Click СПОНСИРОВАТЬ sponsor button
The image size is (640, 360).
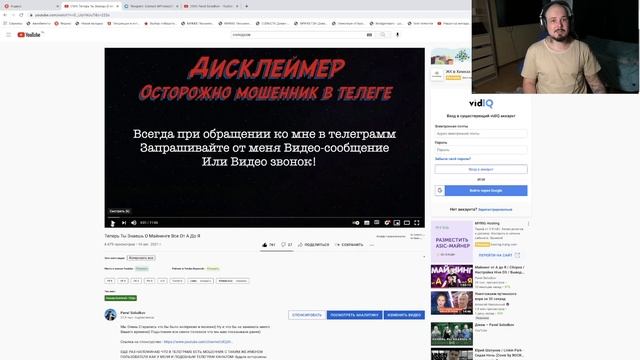coord(307,315)
